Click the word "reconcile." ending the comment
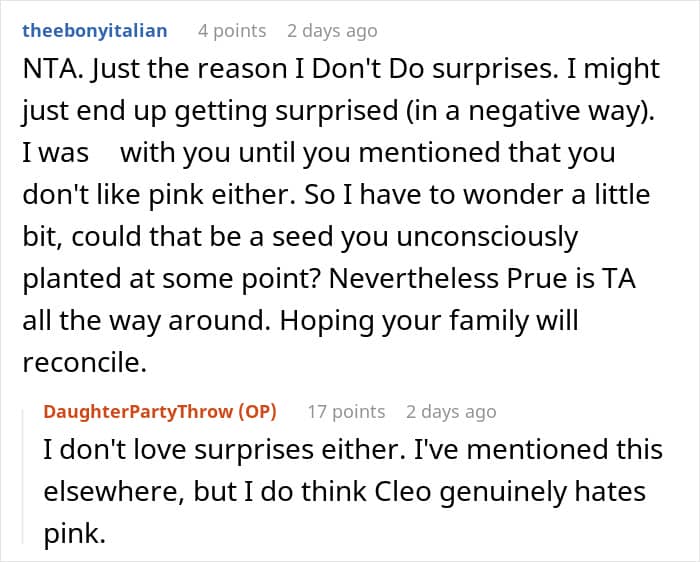This screenshot has height=562, width=700. (x=83, y=365)
